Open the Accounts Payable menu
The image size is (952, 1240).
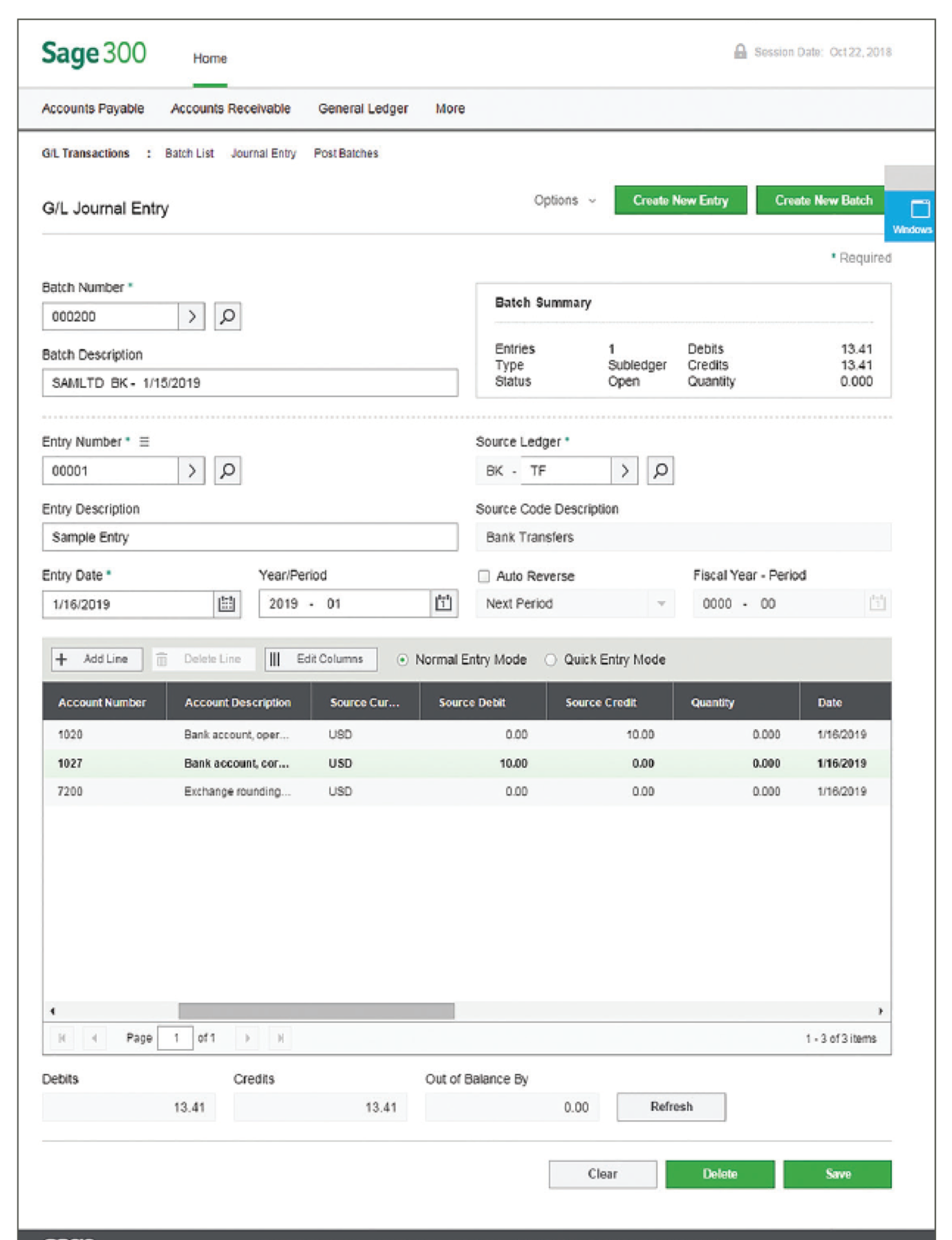tap(93, 109)
